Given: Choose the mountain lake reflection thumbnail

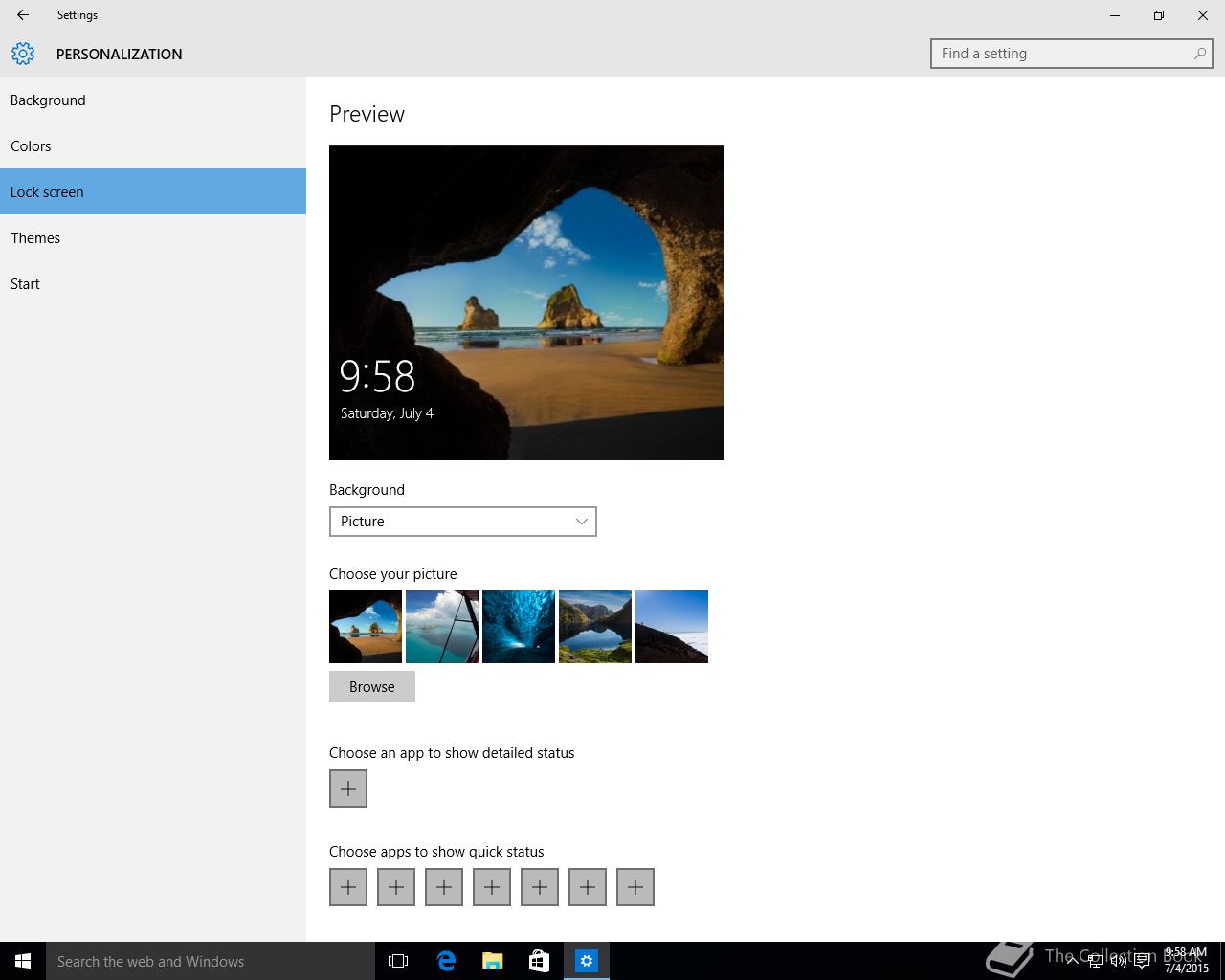Looking at the screenshot, I should (595, 627).
